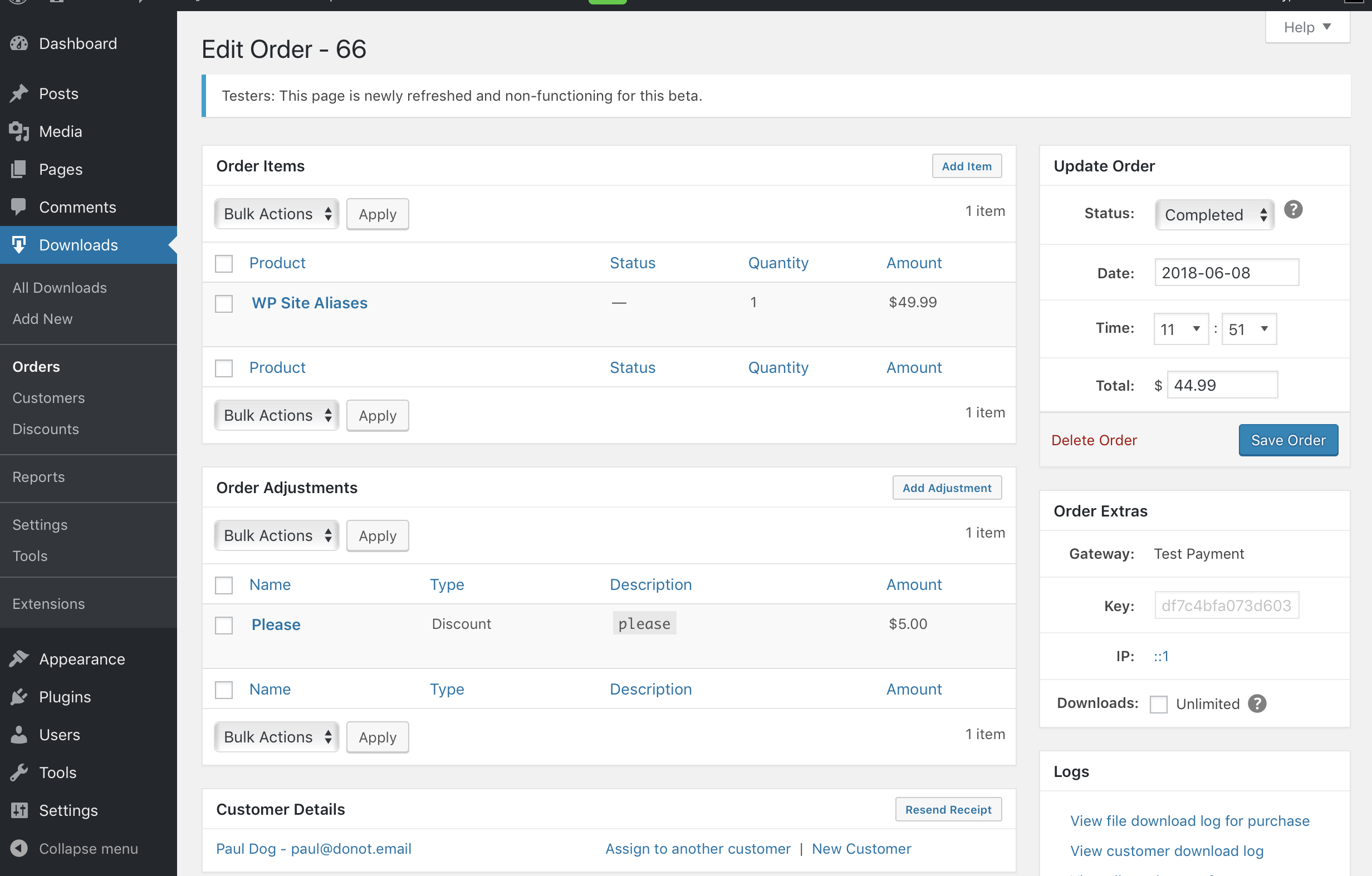Click the Settings sliders icon
1372x876 pixels.
[19, 810]
